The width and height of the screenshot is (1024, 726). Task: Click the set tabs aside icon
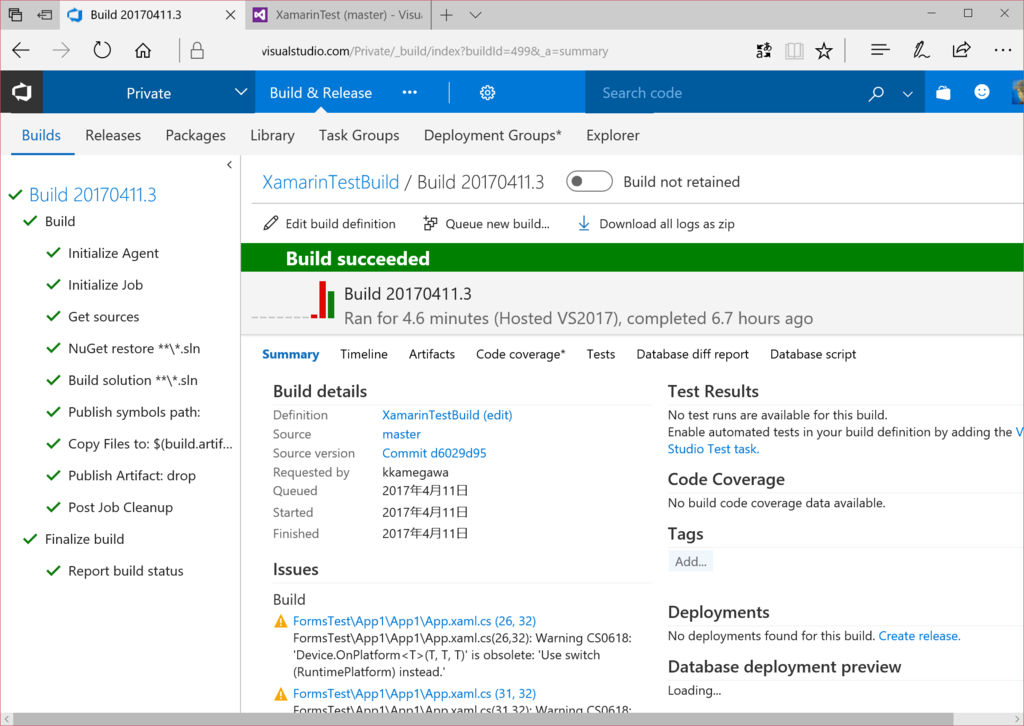click(44, 14)
